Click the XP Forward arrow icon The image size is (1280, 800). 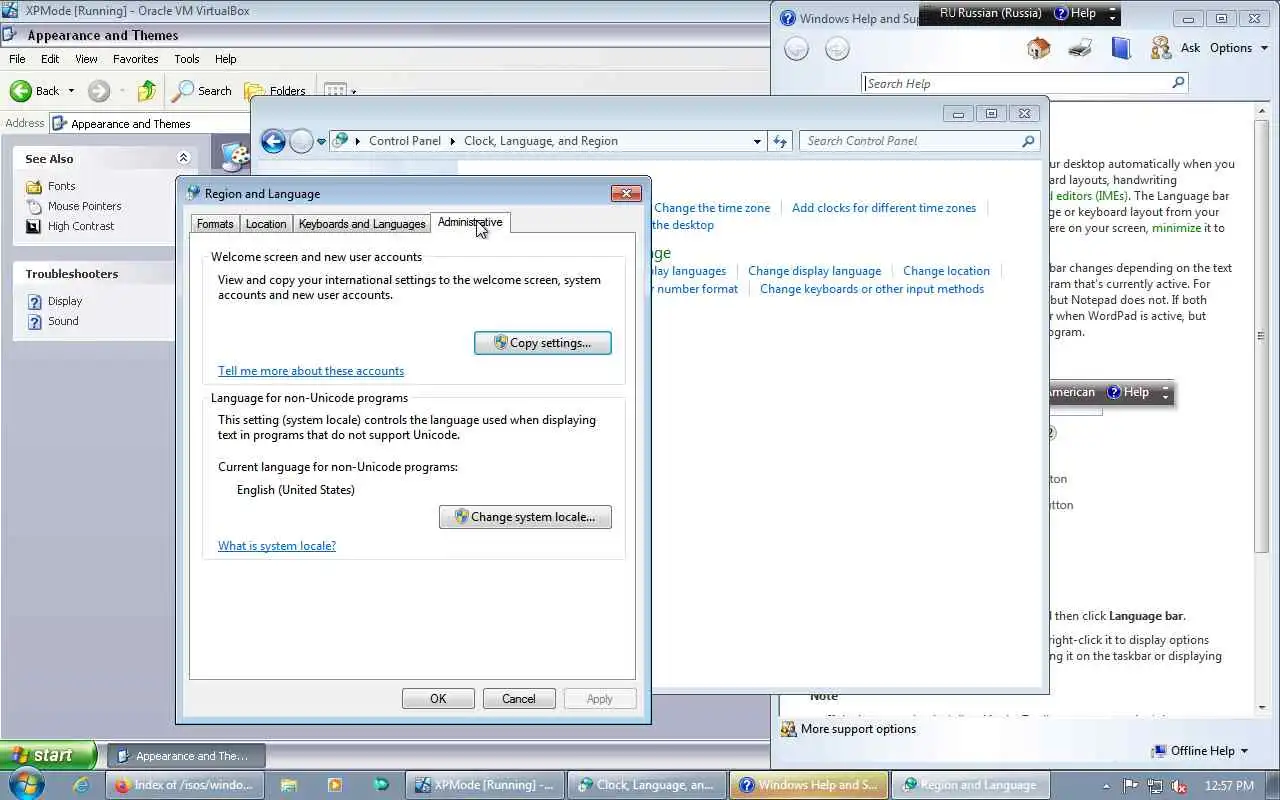(98, 91)
